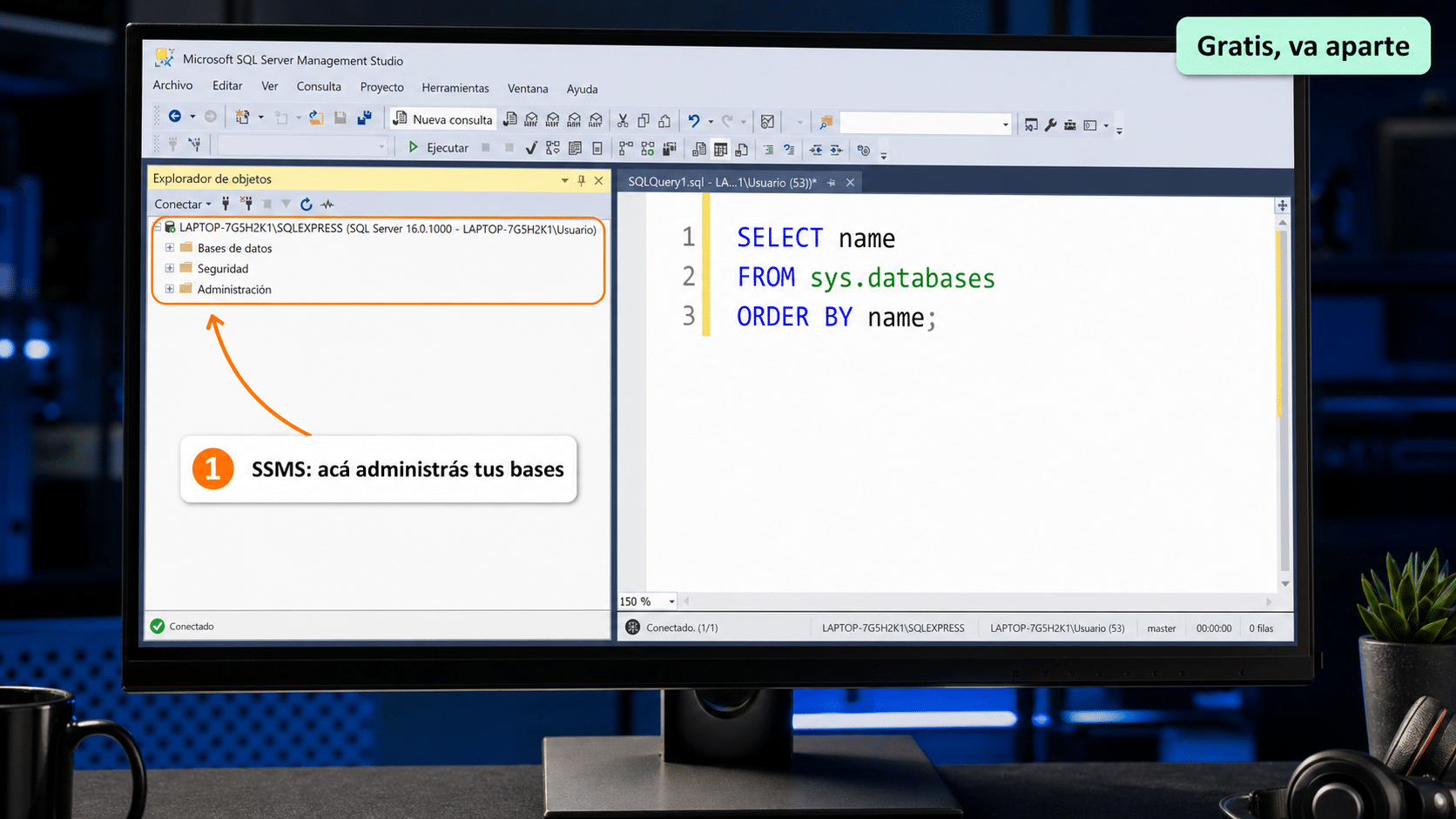The height and width of the screenshot is (819, 1456).
Task: Click the Ejecutar button to run query
Action: pos(439,147)
